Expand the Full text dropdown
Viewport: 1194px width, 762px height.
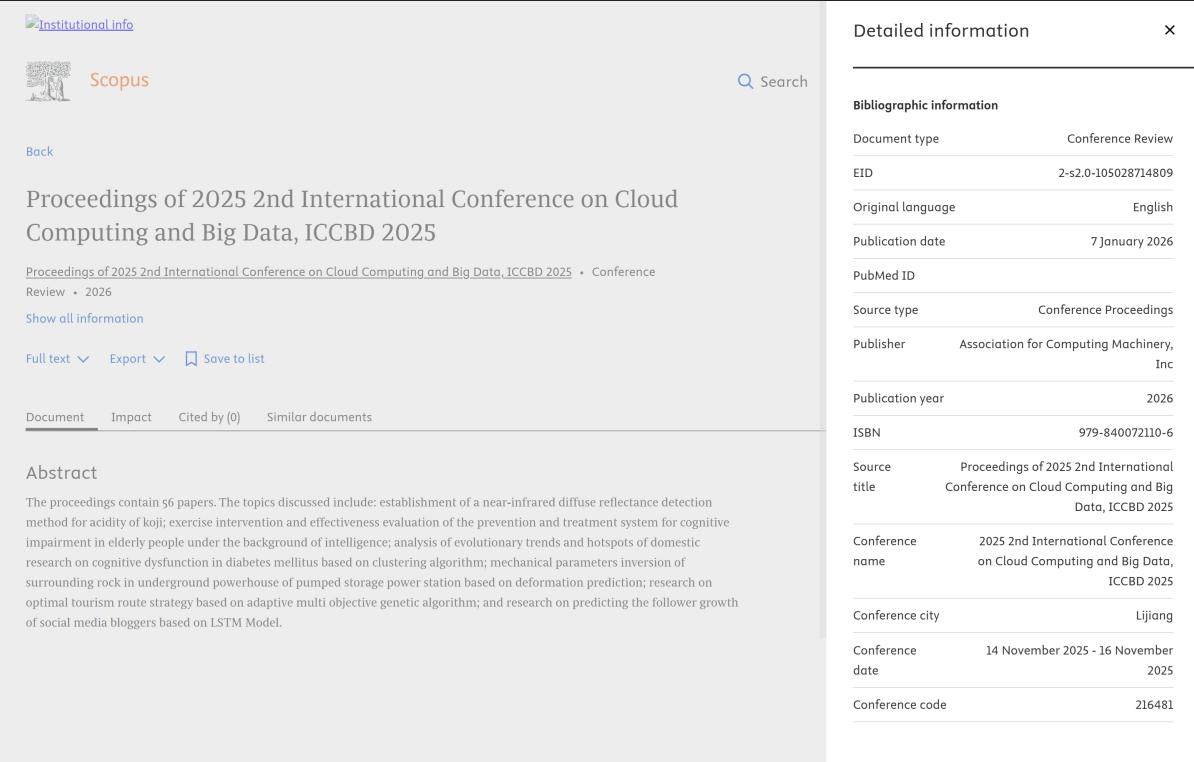(x=57, y=359)
